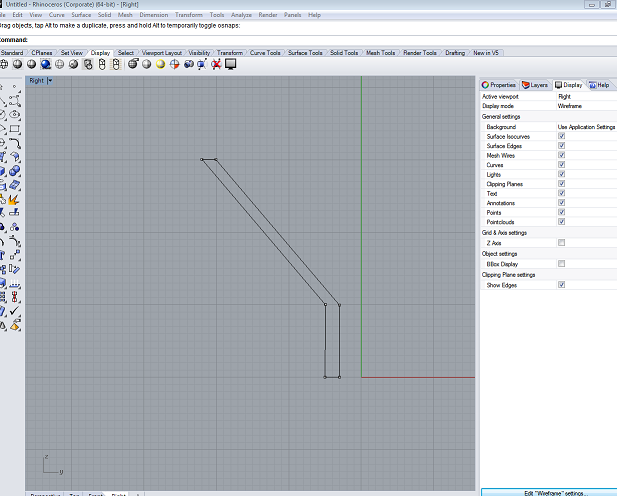The width and height of the screenshot is (617, 496).
Task: Toggle the Annotations checkbox
Action: point(562,202)
